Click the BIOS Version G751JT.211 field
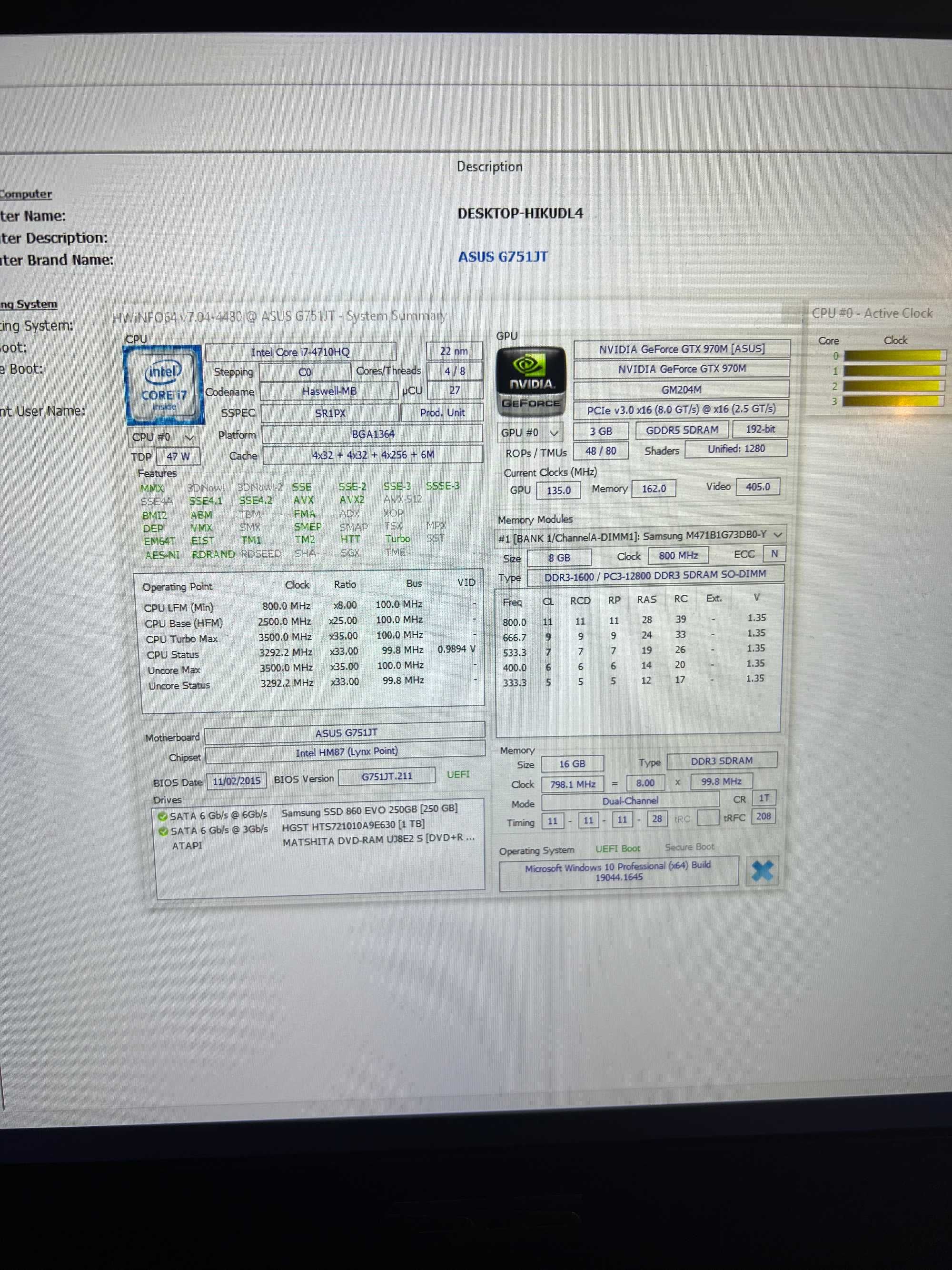952x1270 pixels. pos(387,776)
